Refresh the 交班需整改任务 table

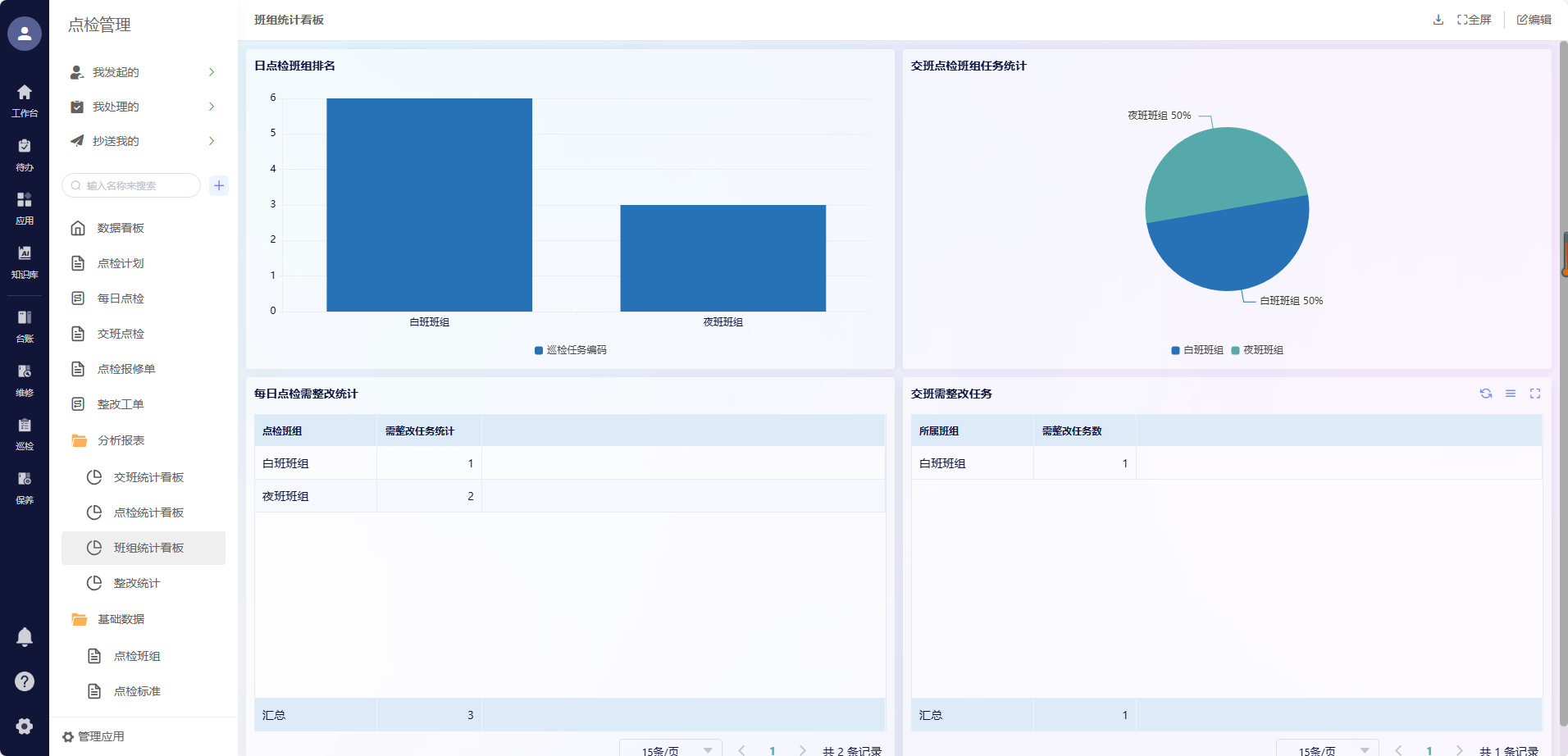click(1485, 394)
